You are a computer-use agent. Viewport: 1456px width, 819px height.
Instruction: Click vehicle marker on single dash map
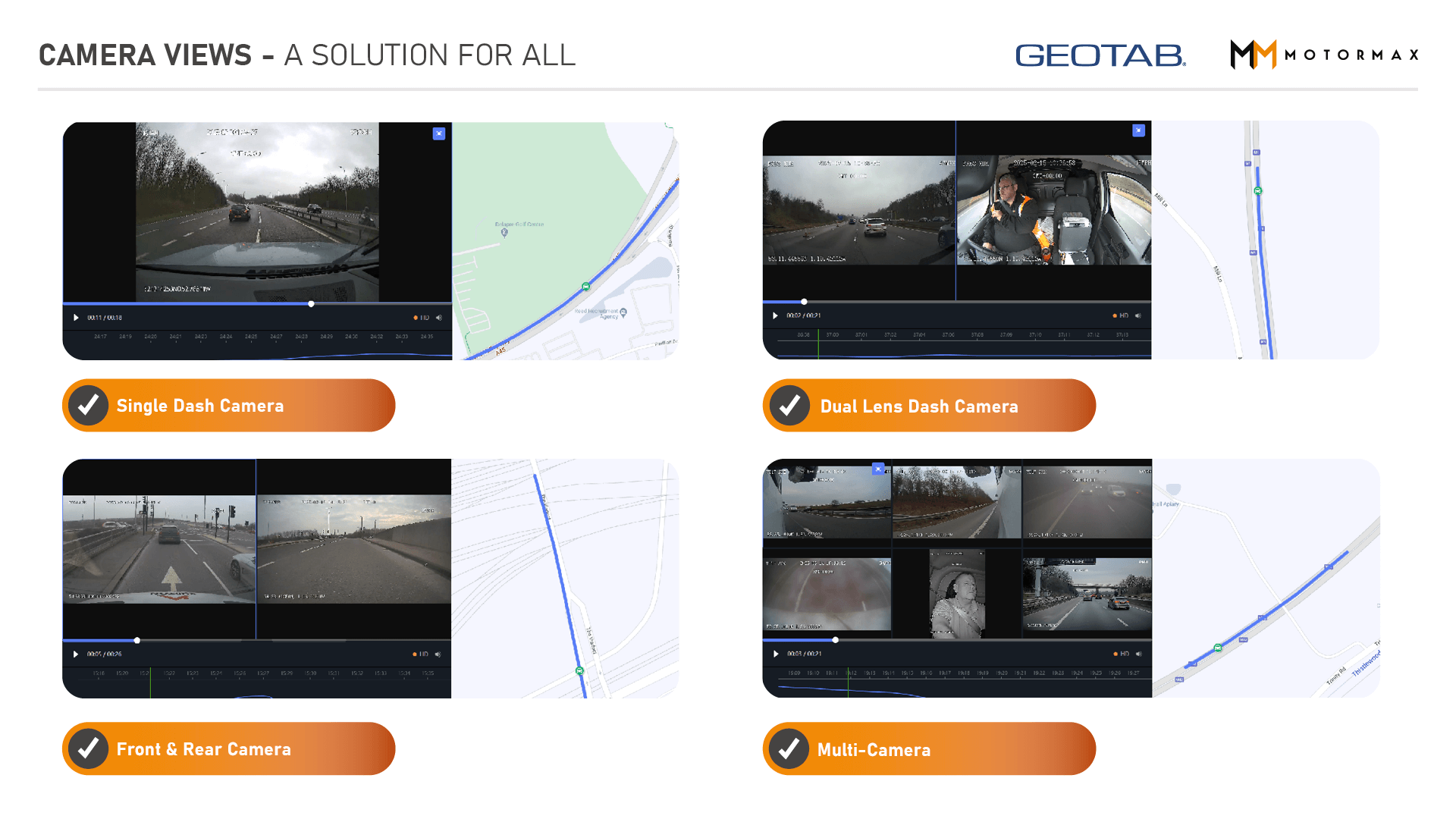(x=585, y=287)
